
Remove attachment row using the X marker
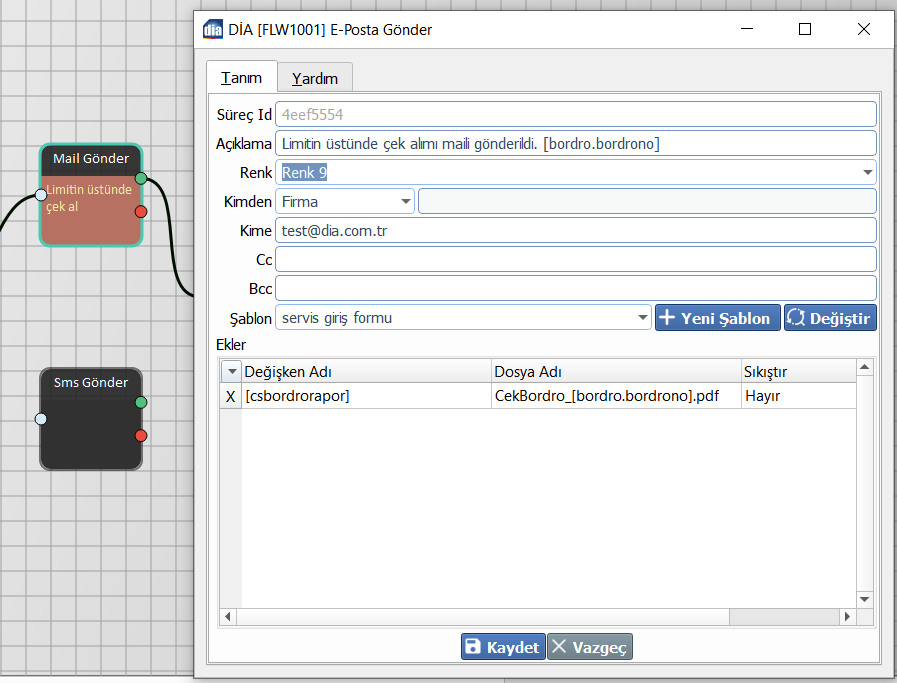231,396
